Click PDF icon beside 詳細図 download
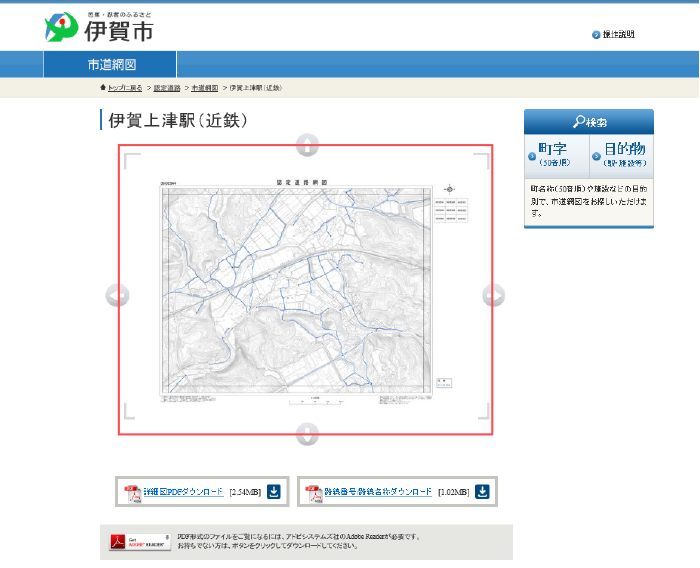700x568 pixels. tap(133, 493)
